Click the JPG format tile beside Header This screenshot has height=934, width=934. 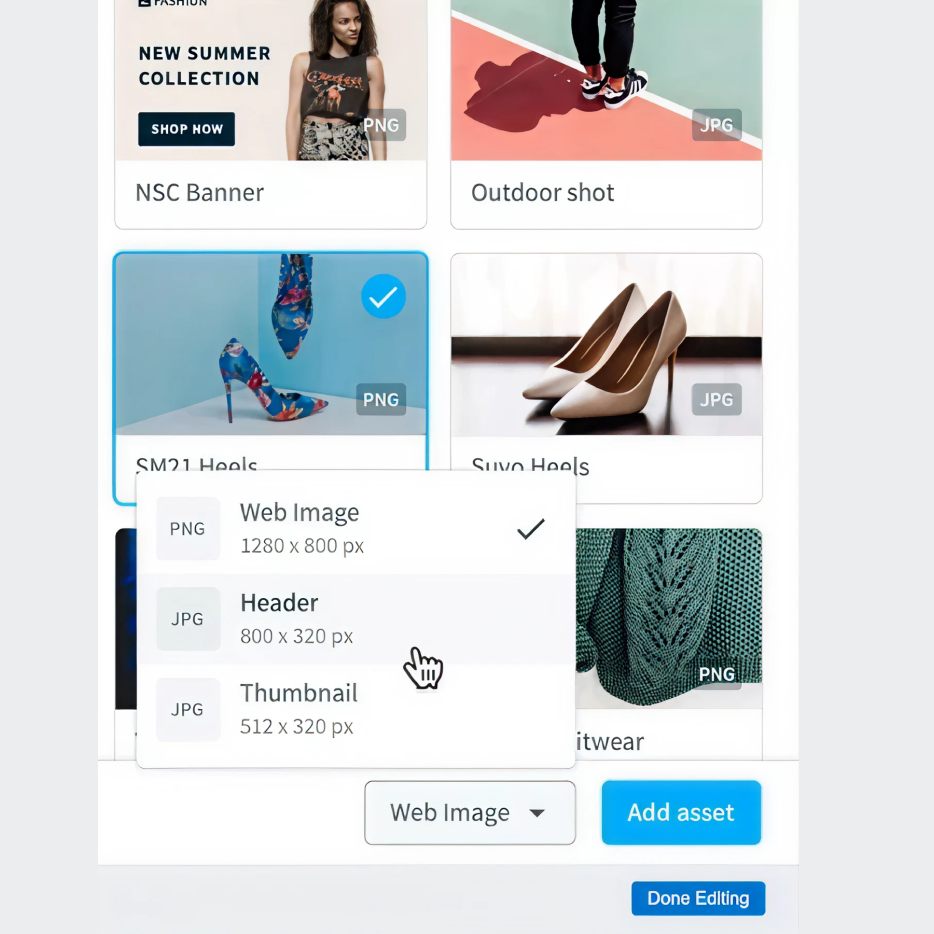click(188, 619)
